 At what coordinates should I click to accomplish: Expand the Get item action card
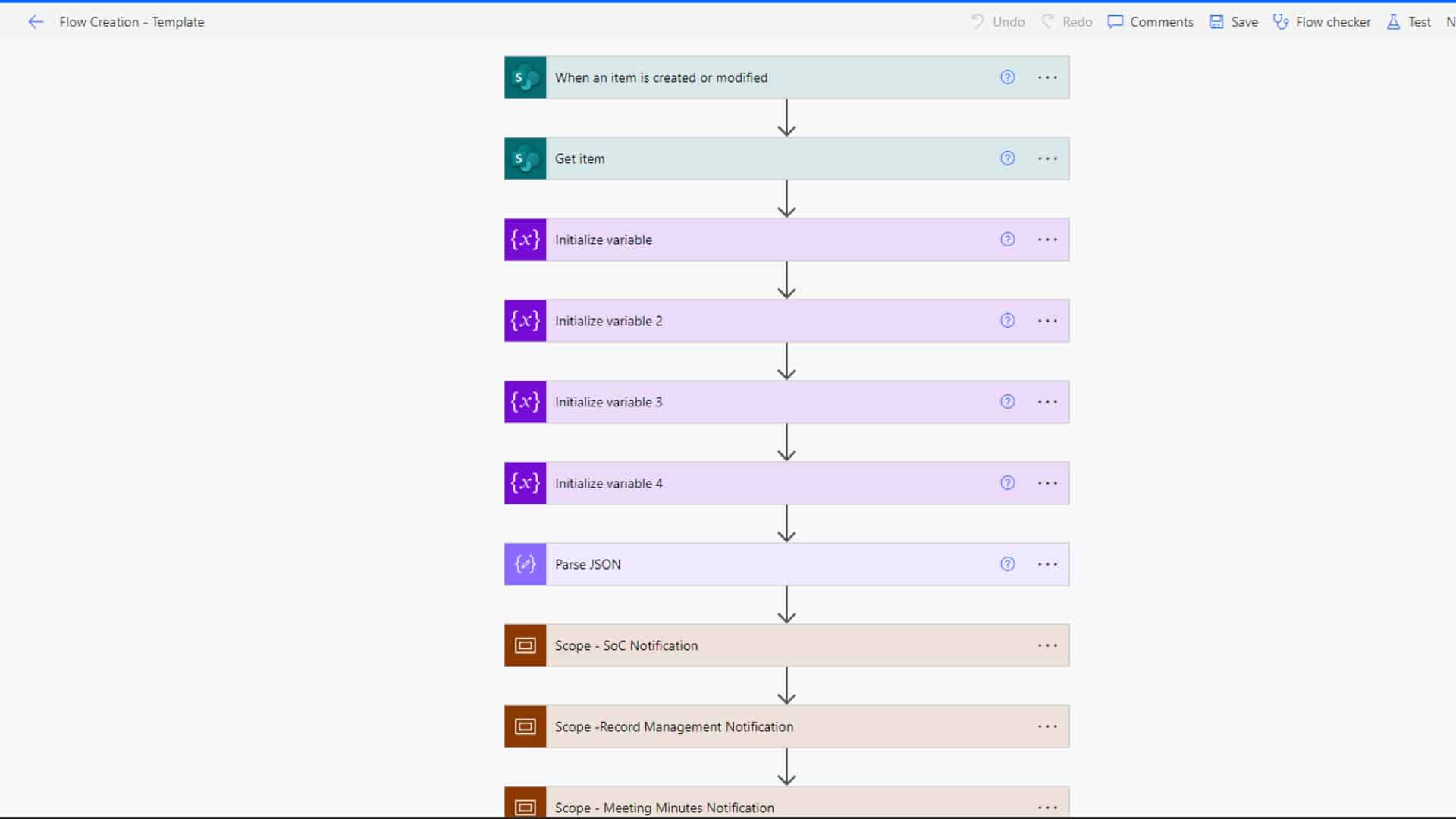tap(786, 158)
